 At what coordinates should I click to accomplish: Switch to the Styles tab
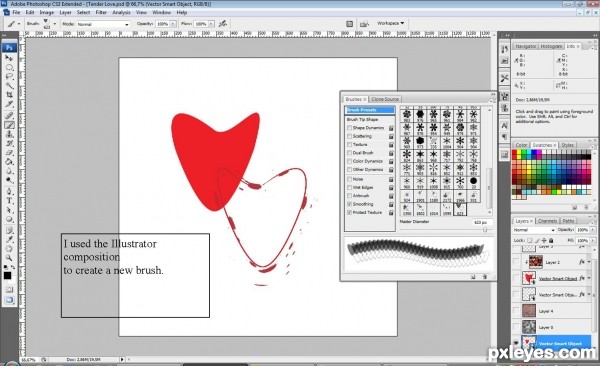567,145
